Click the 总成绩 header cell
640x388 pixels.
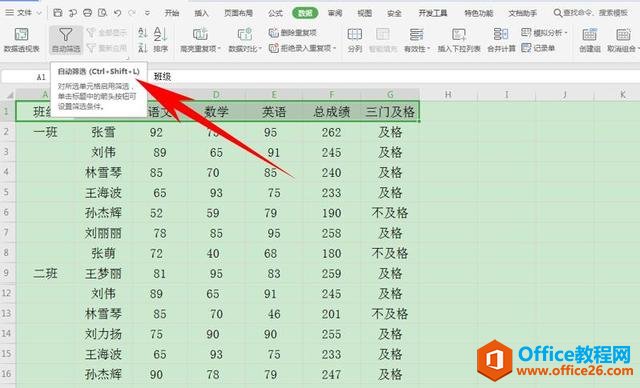(x=331, y=112)
